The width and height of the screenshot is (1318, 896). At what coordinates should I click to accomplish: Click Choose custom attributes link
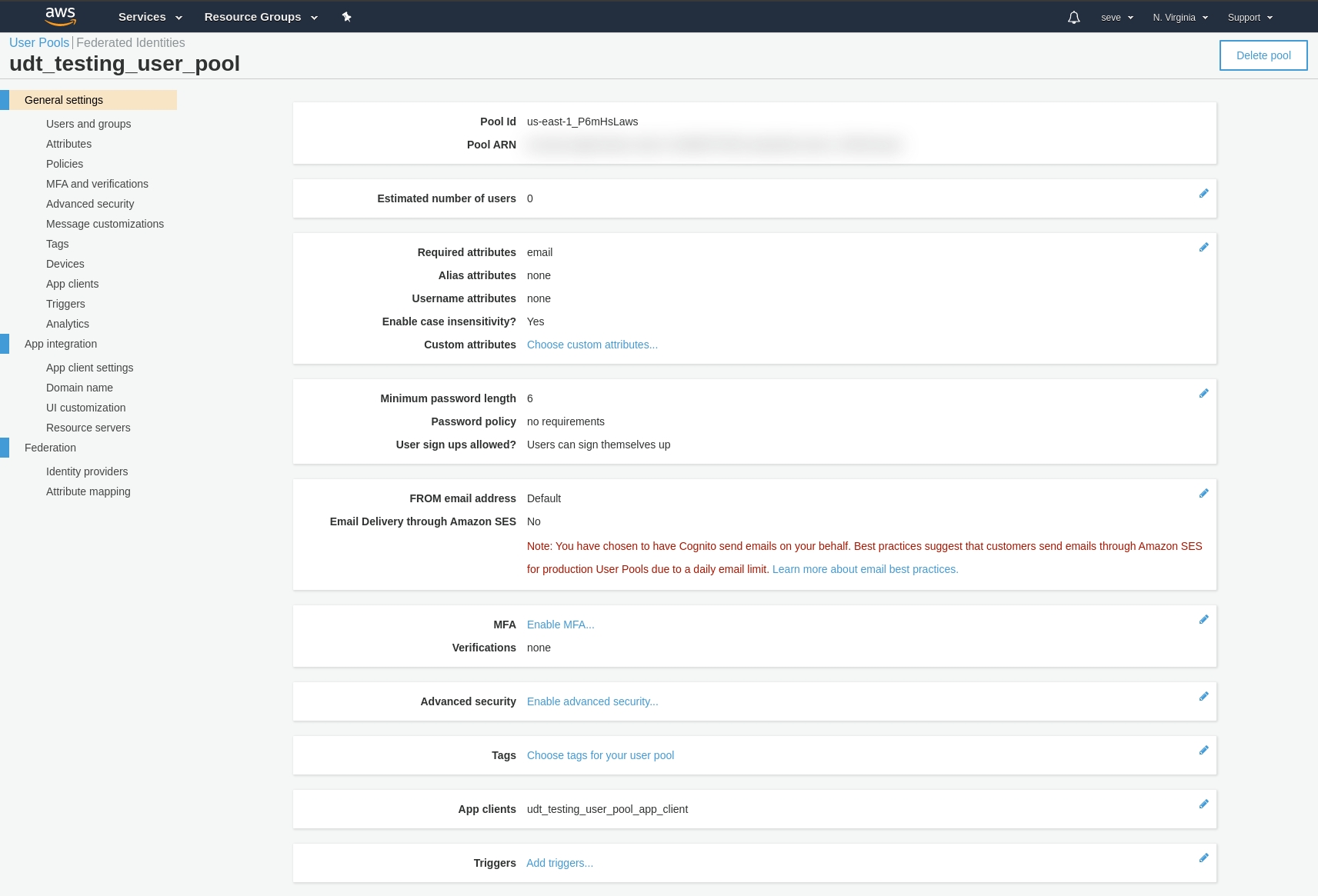tap(592, 345)
